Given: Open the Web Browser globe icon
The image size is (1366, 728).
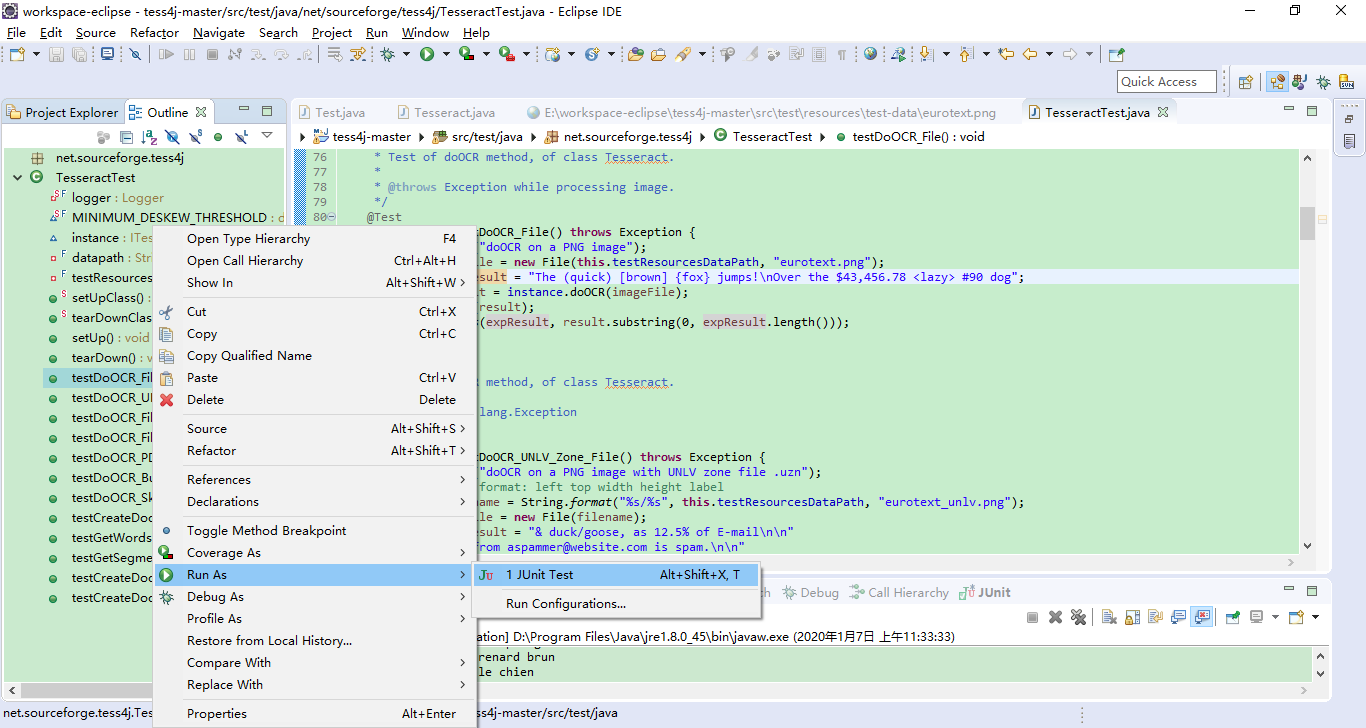Looking at the screenshot, I should click(870, 54).
